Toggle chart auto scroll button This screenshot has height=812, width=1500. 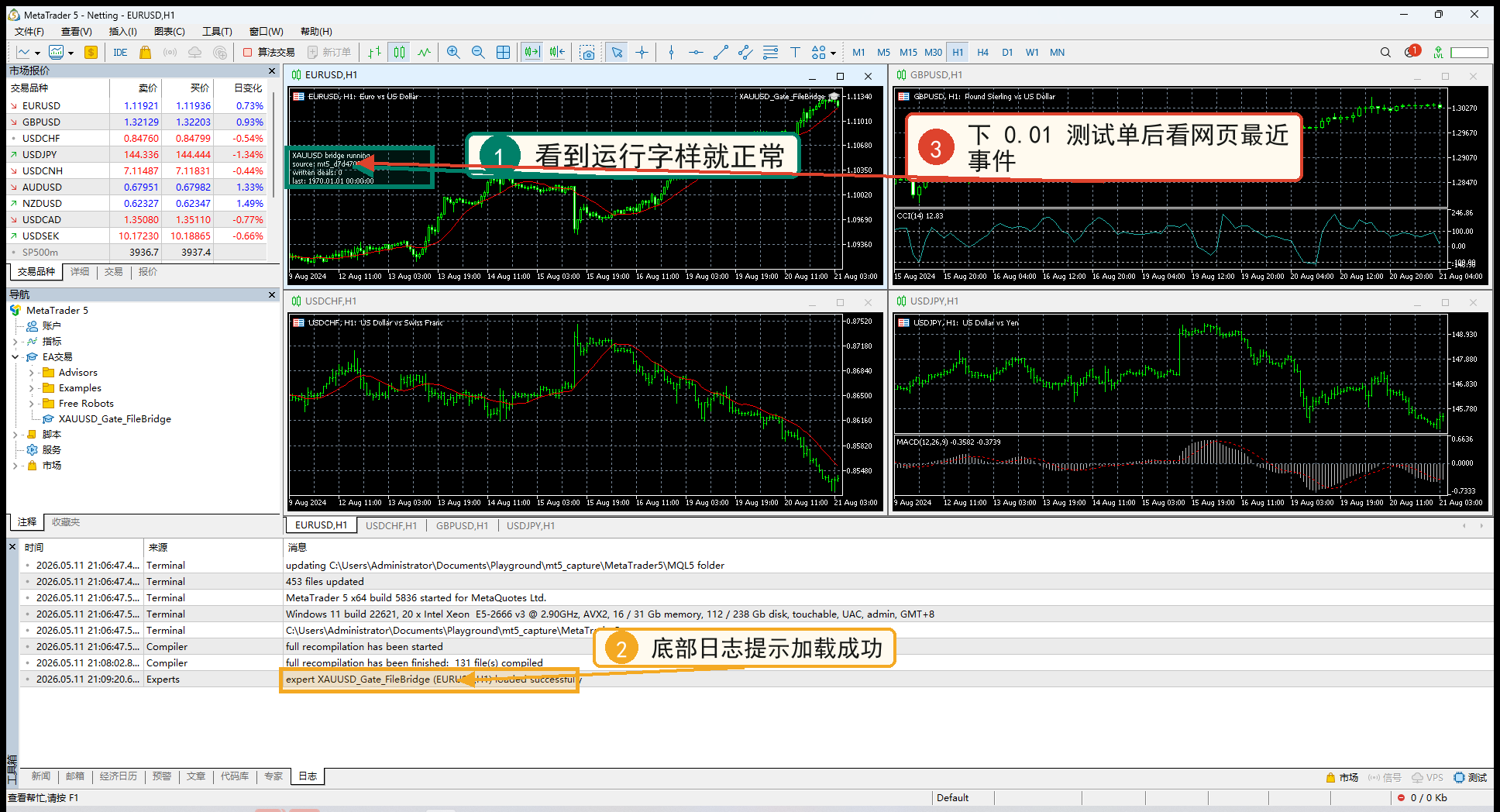(x=532, y=53)
